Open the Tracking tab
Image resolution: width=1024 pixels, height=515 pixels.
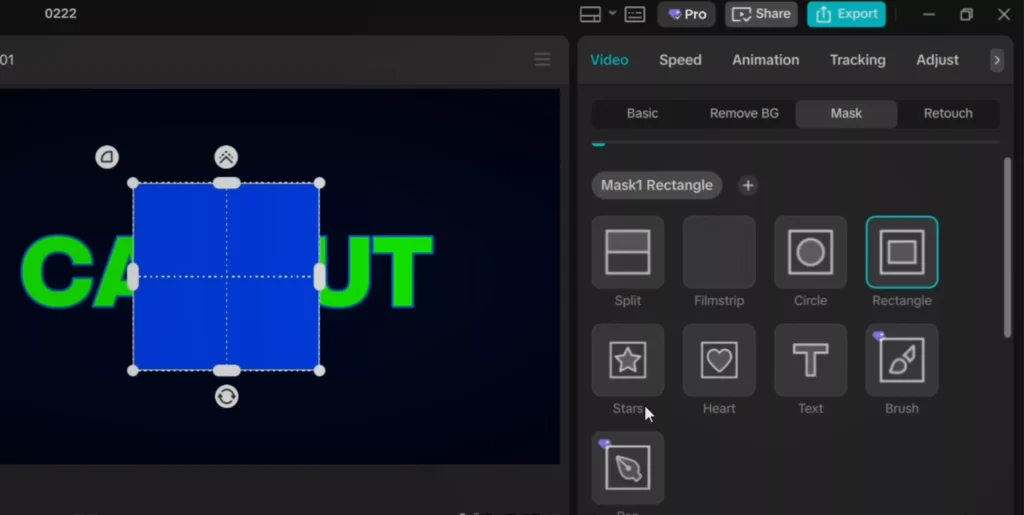pyautogui.click(x=857, y=60)
